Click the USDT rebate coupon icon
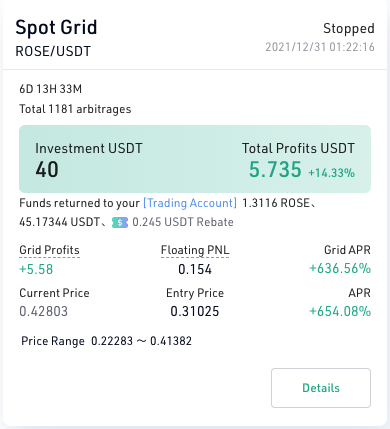The width and height of the screenshot is (390, 429). [x=120, y=222]
